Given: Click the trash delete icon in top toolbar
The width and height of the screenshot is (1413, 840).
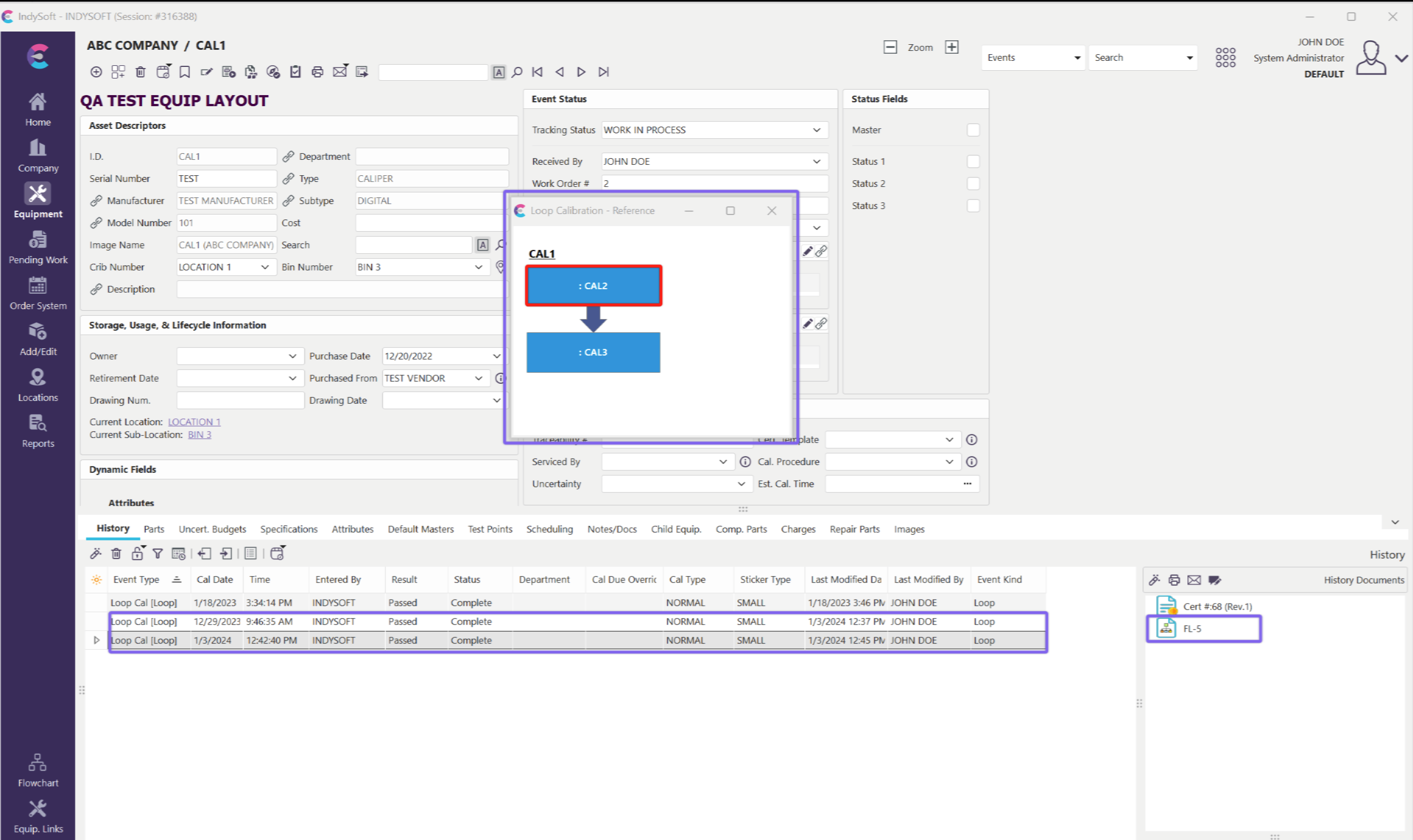Looking at the screenshot, I should click(141, 72).
